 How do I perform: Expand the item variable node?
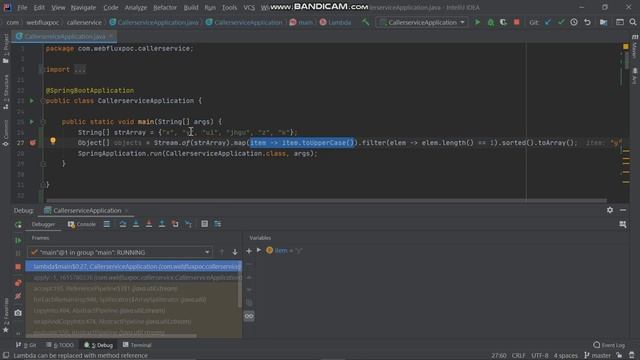(259, 250)
